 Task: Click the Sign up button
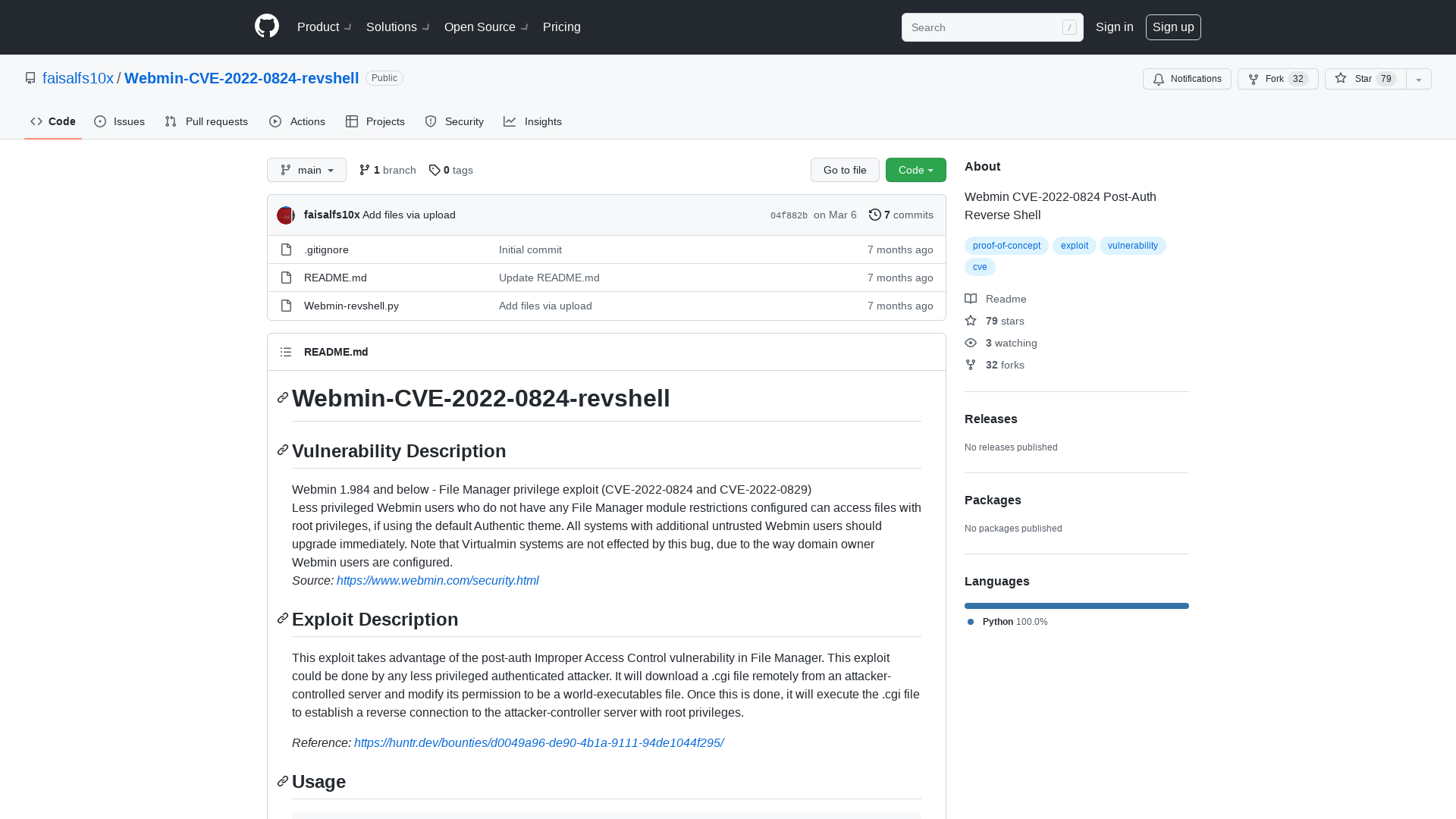(x=1173, y=27)
